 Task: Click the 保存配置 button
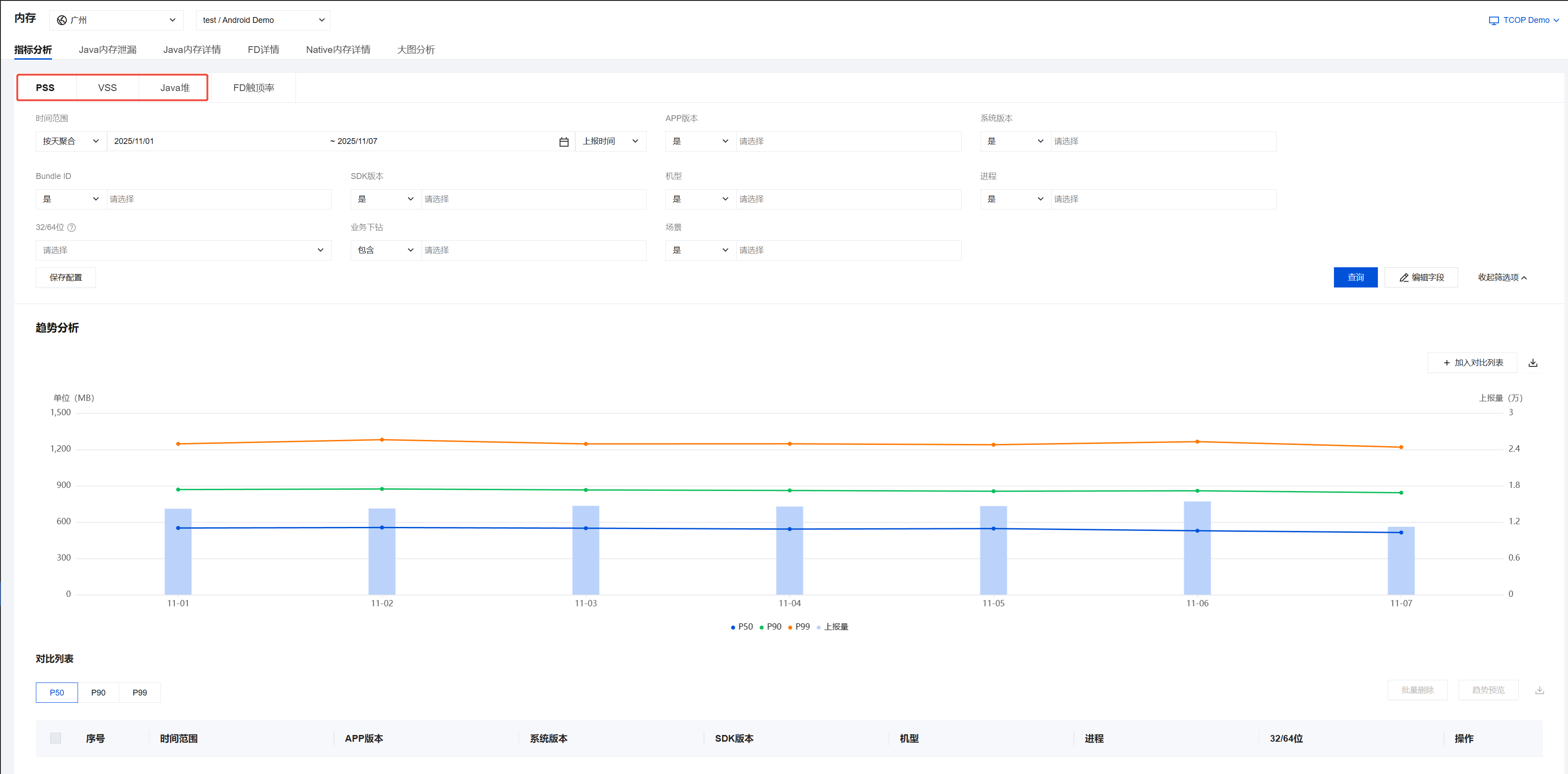(x=66, y=278)
